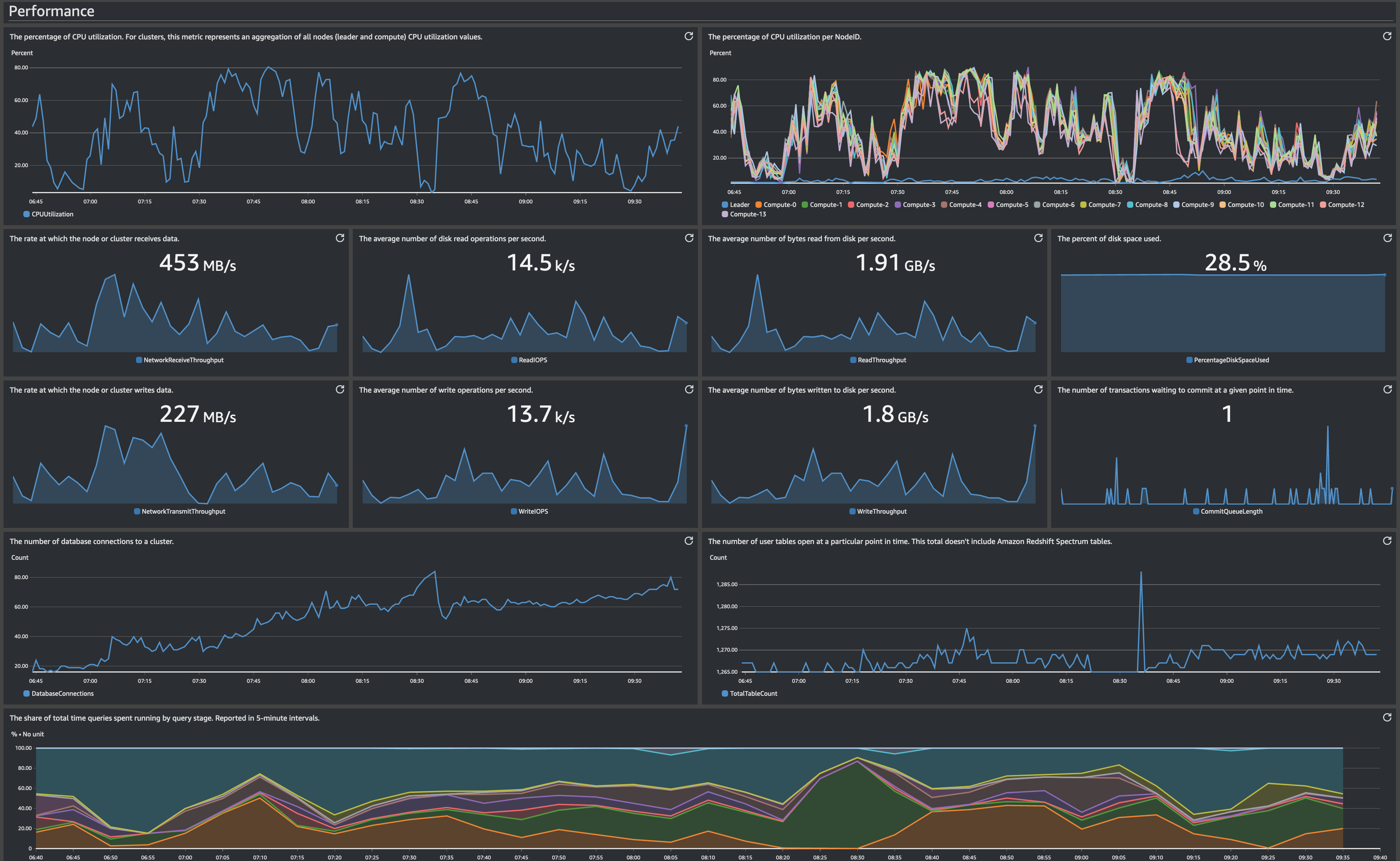Toggle the Compute-8 legend entry
Screen dimensions: 1400x861
(1147, 205)
